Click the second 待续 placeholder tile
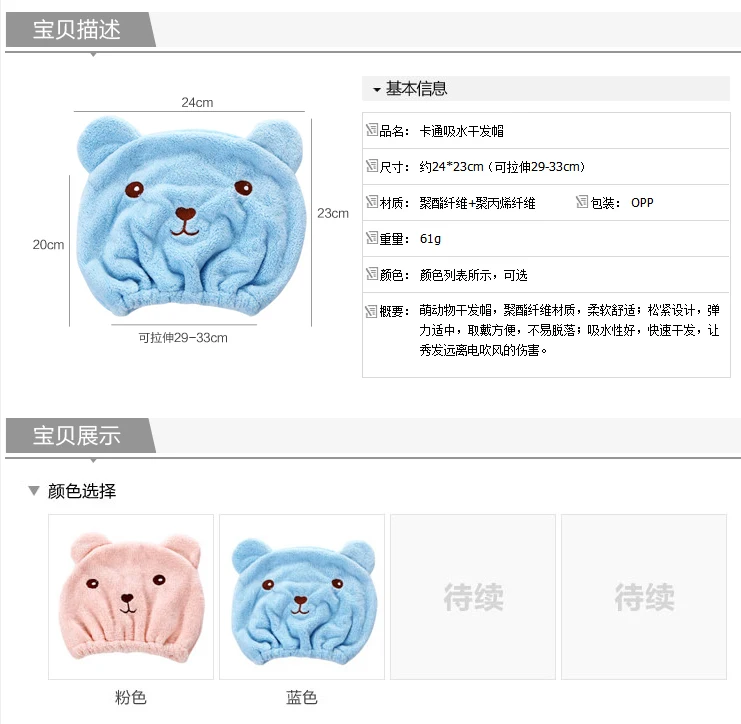The image size is (741, 724). [x=644, y=597]
